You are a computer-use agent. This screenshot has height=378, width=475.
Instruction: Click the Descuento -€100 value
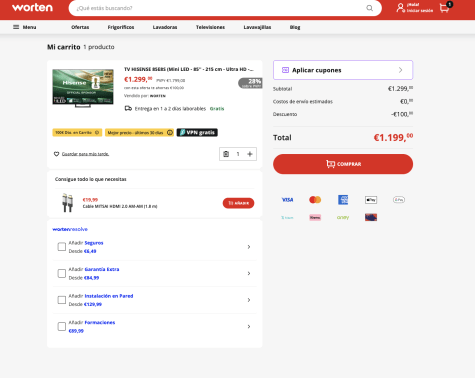(402, 114)
